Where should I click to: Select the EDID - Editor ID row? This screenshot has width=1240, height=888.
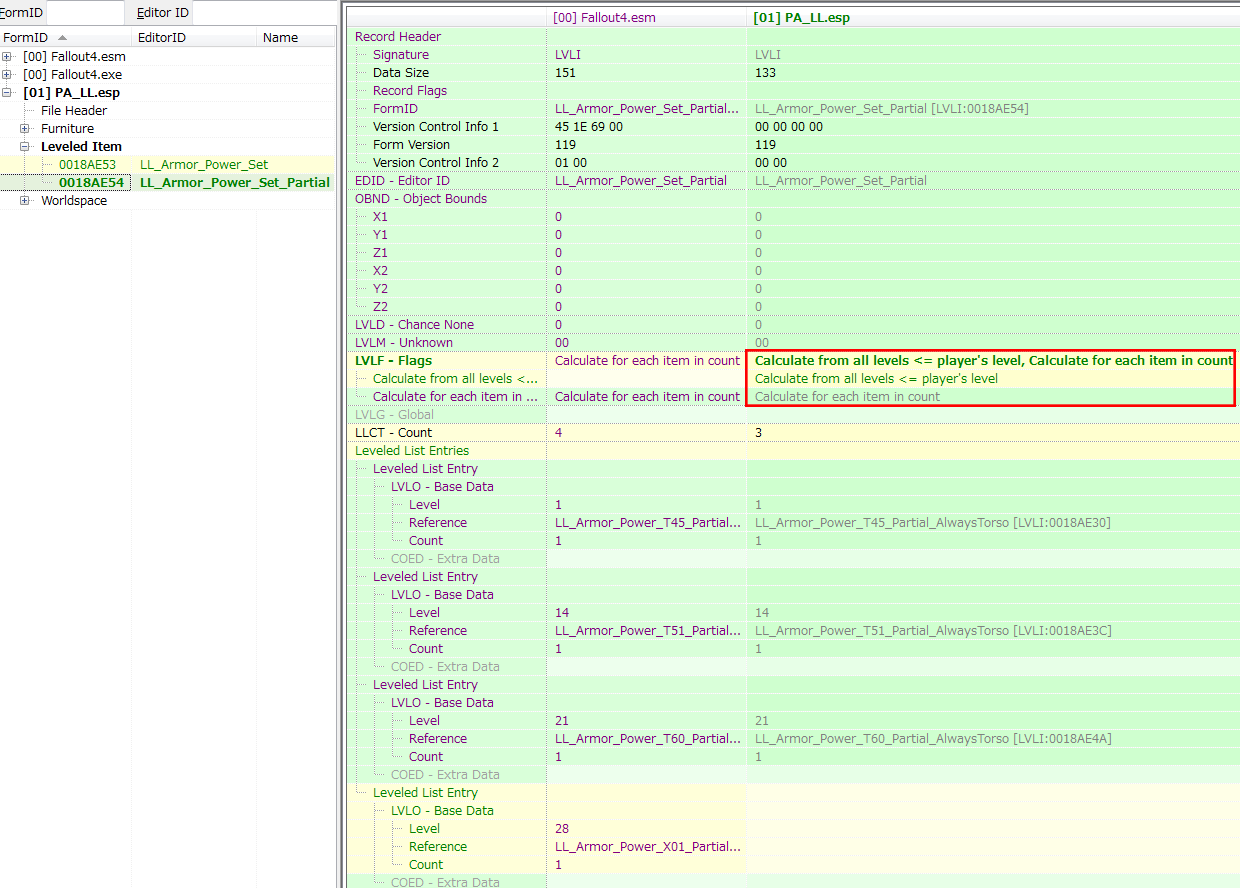pos(402,180)
